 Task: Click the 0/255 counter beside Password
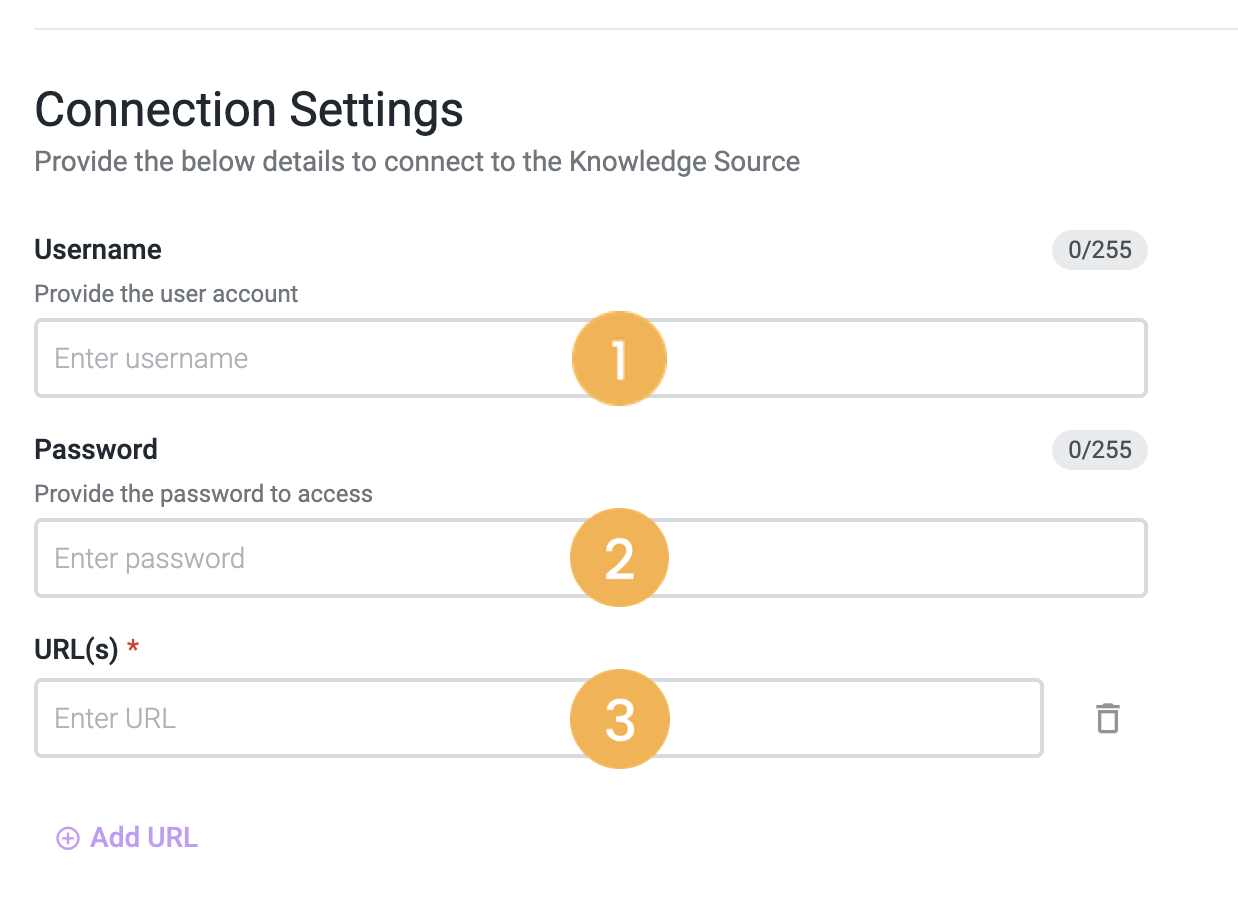(1099, 450)
